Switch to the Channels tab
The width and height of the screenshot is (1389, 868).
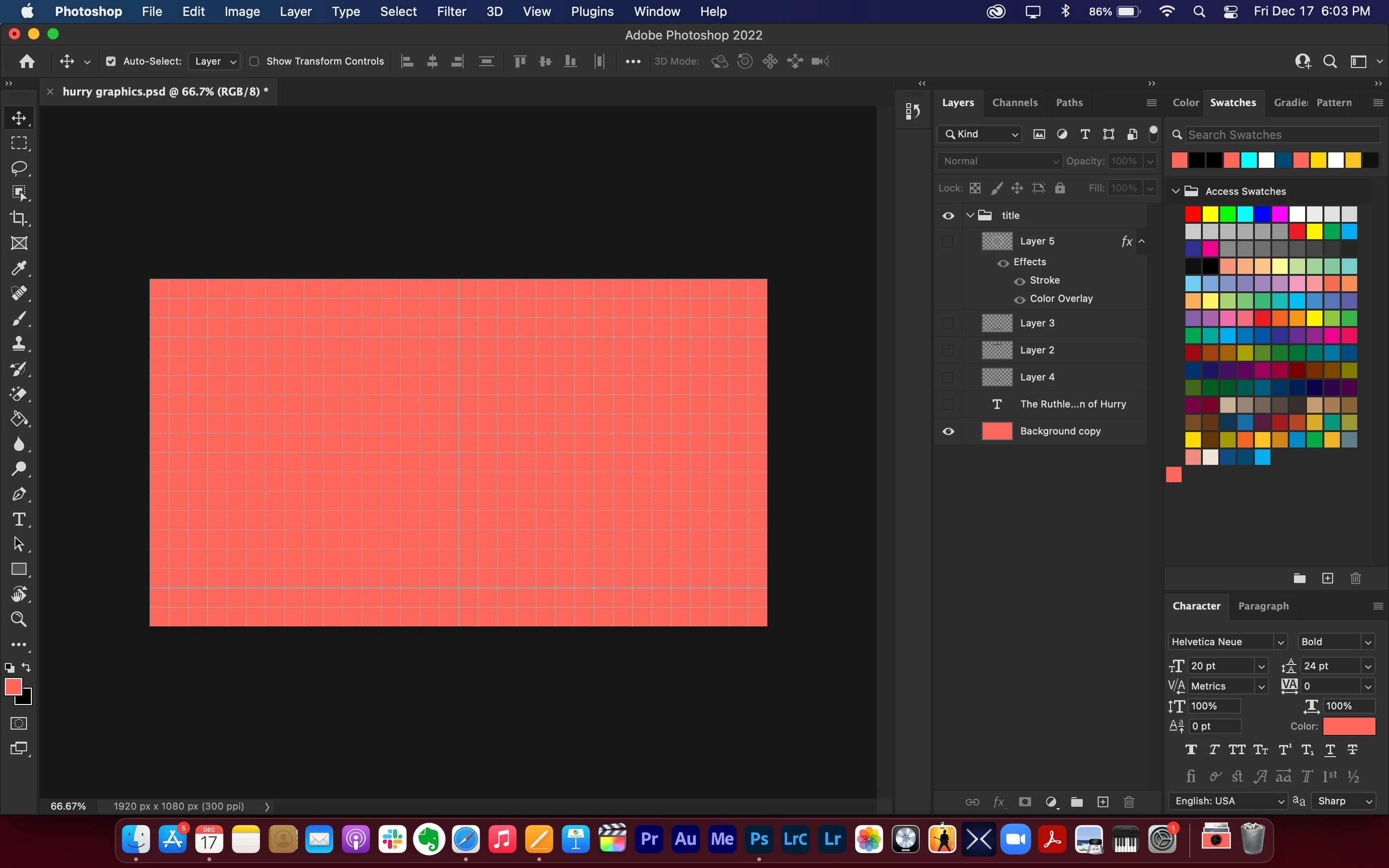point(1014,103)
